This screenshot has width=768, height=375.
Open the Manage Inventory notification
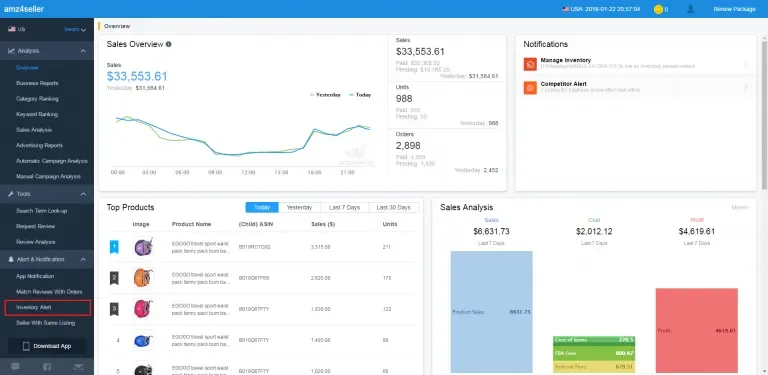tap(636, 64)
